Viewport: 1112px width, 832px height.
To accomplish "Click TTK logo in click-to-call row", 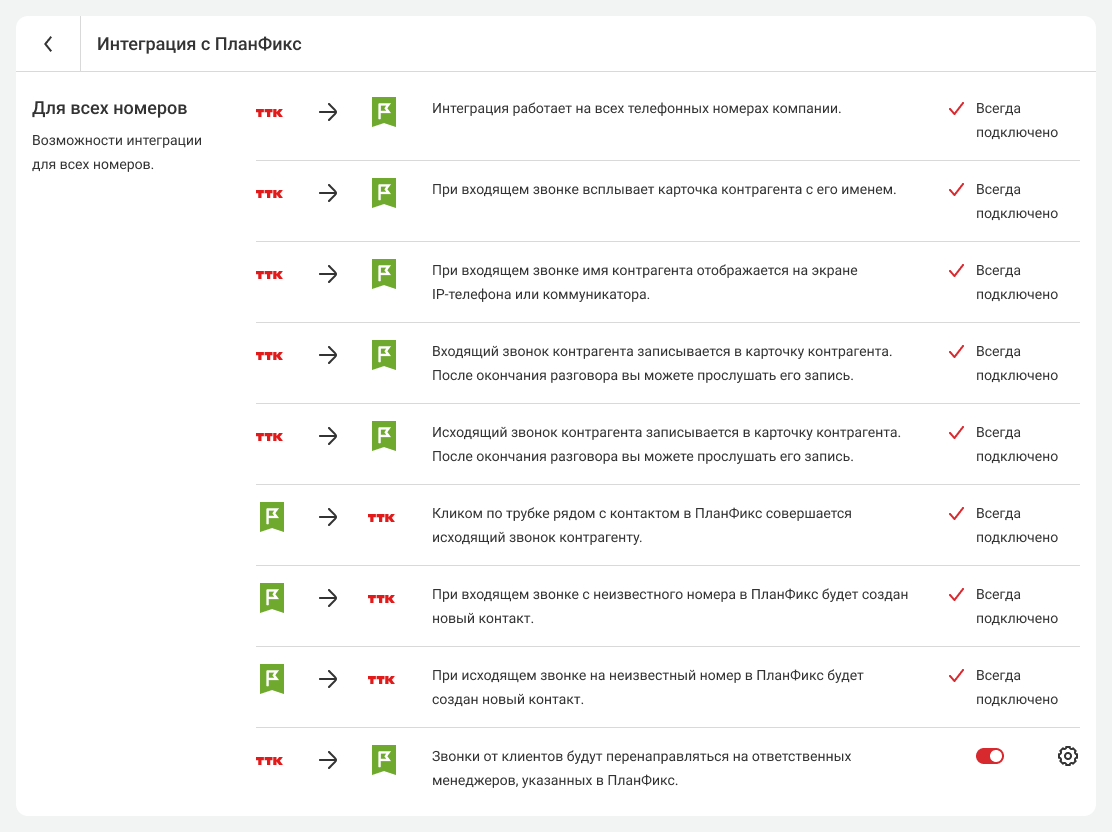I will [x=382, y=518].
